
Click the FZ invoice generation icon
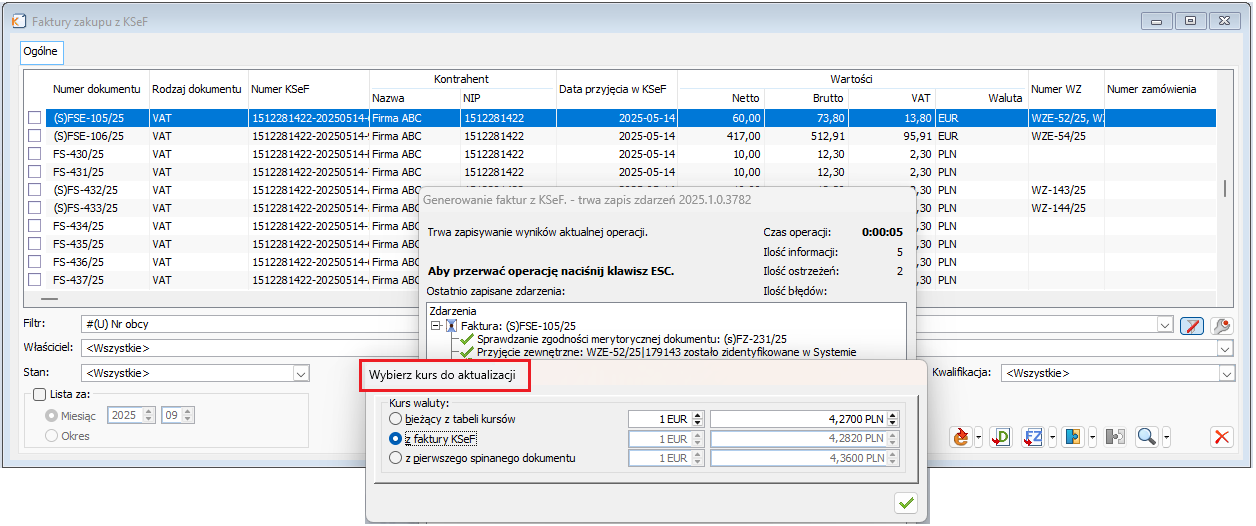coord(1034,437)
